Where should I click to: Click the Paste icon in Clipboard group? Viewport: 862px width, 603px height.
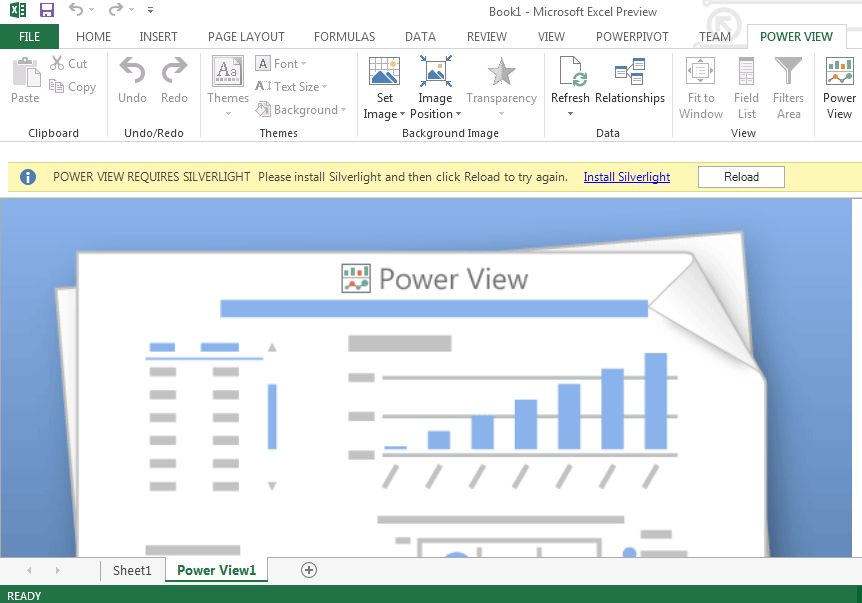25,73
